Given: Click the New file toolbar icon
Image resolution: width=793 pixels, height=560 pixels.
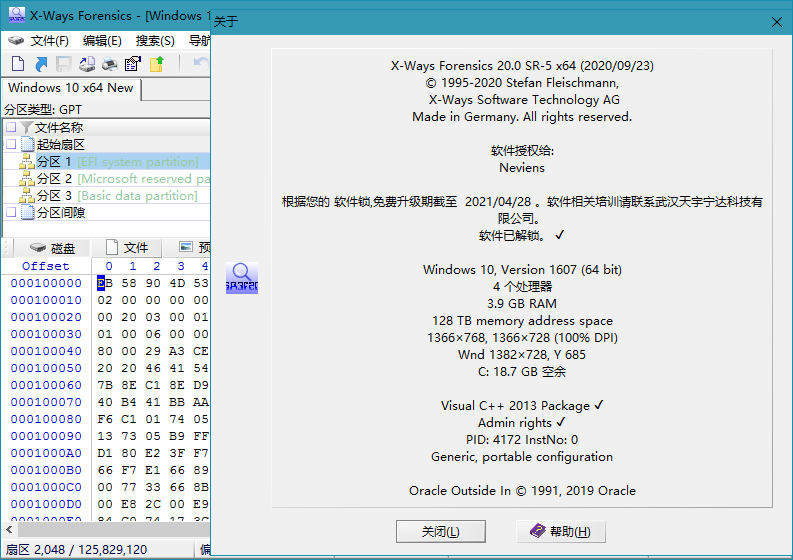Looking at the screenshot, I should click(18, 64).
